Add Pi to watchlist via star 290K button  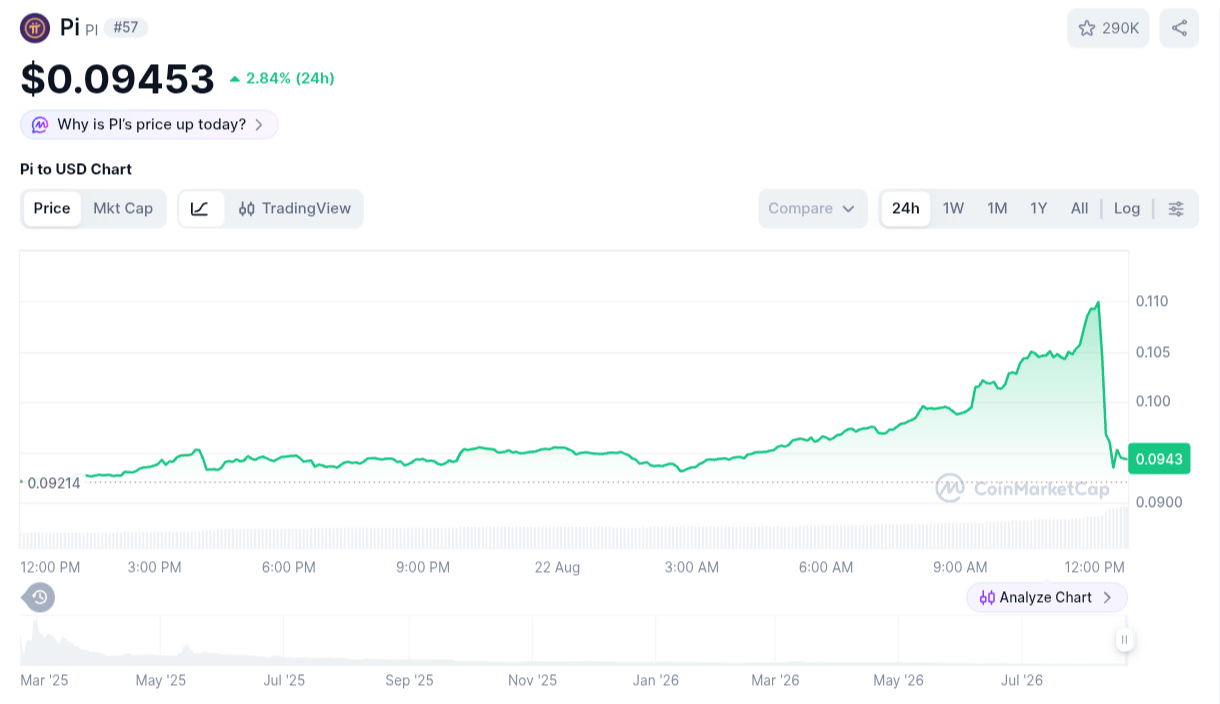tap(1109, 28)
